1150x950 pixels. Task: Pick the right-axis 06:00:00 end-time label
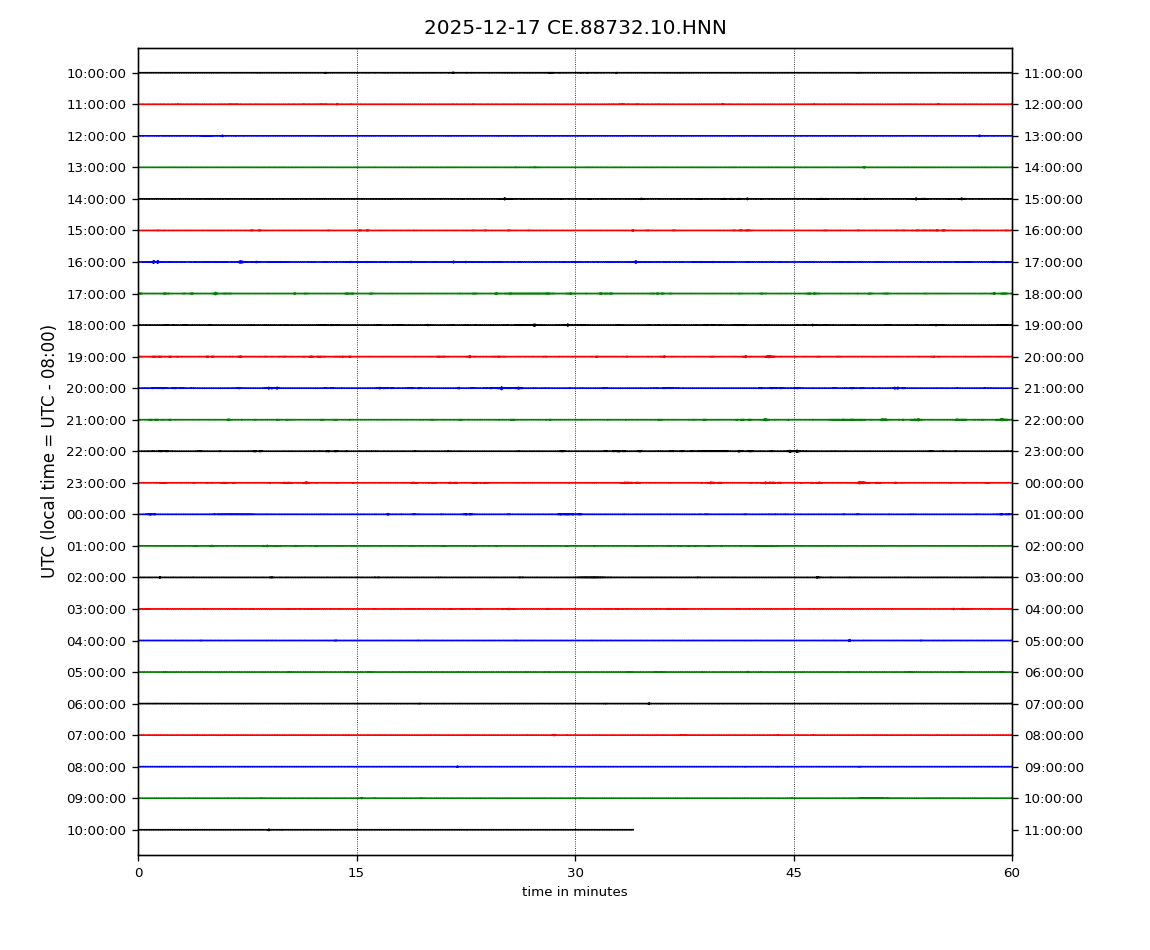tap(1053, 673)
